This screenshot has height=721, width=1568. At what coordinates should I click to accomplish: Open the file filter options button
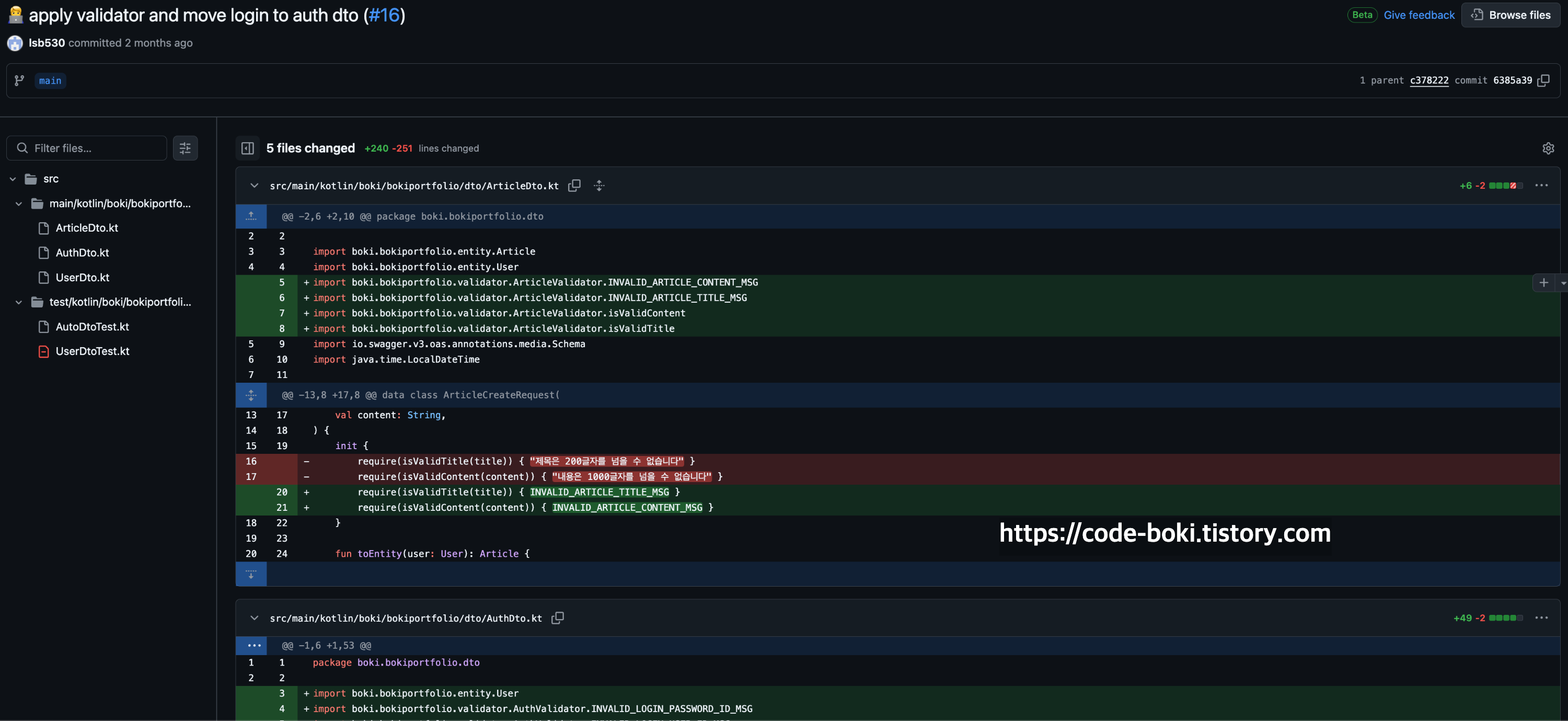click(185, 148)
